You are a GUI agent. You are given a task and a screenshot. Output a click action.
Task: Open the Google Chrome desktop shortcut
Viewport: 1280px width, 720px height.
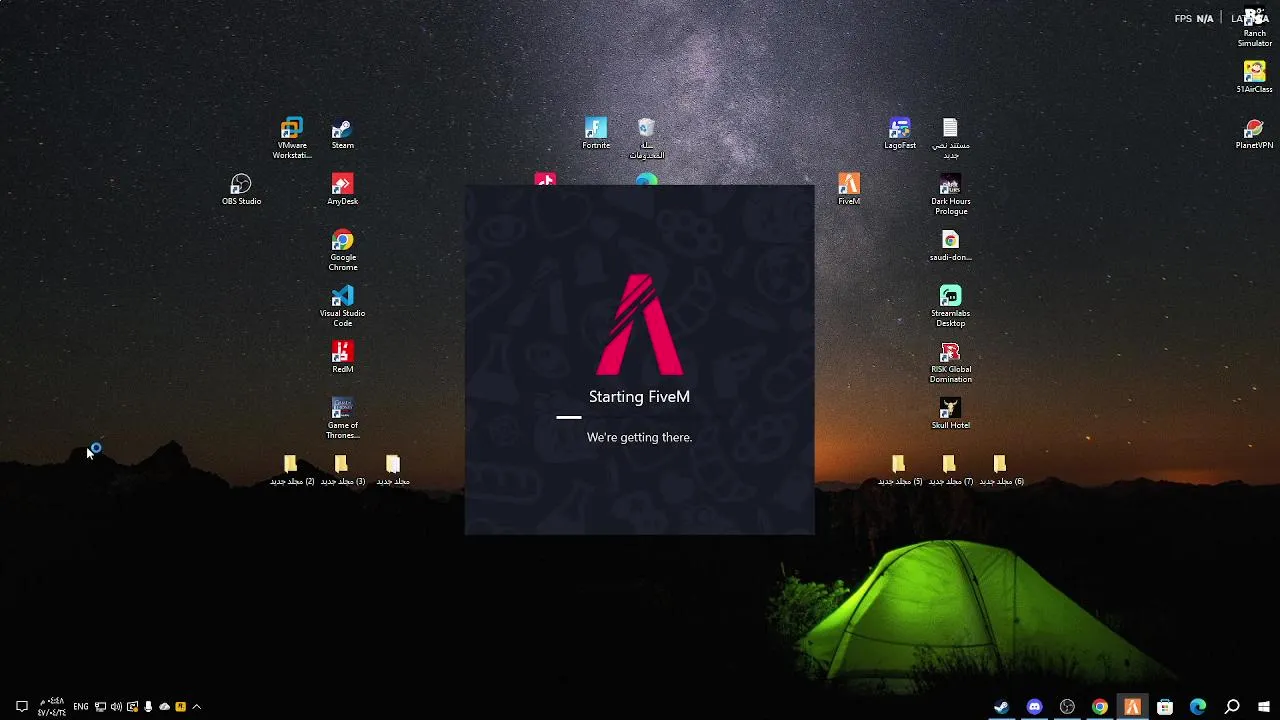point(342,250)
